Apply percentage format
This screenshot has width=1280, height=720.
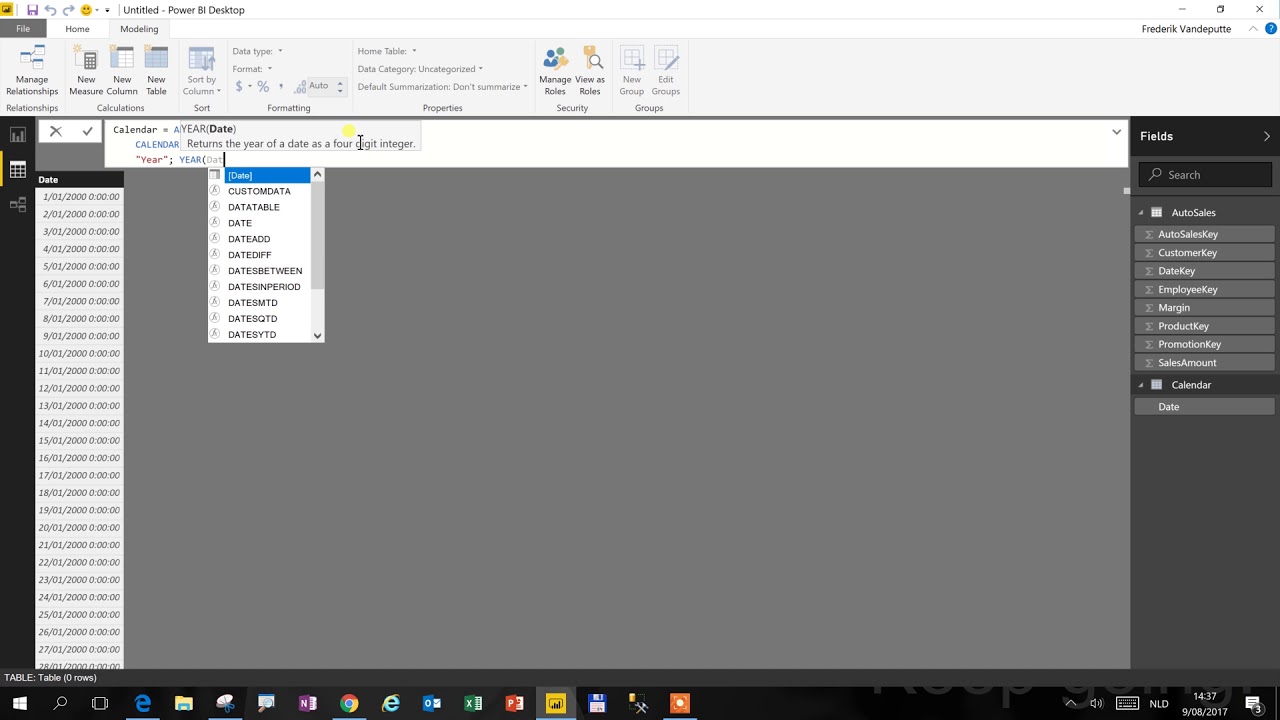263,87
